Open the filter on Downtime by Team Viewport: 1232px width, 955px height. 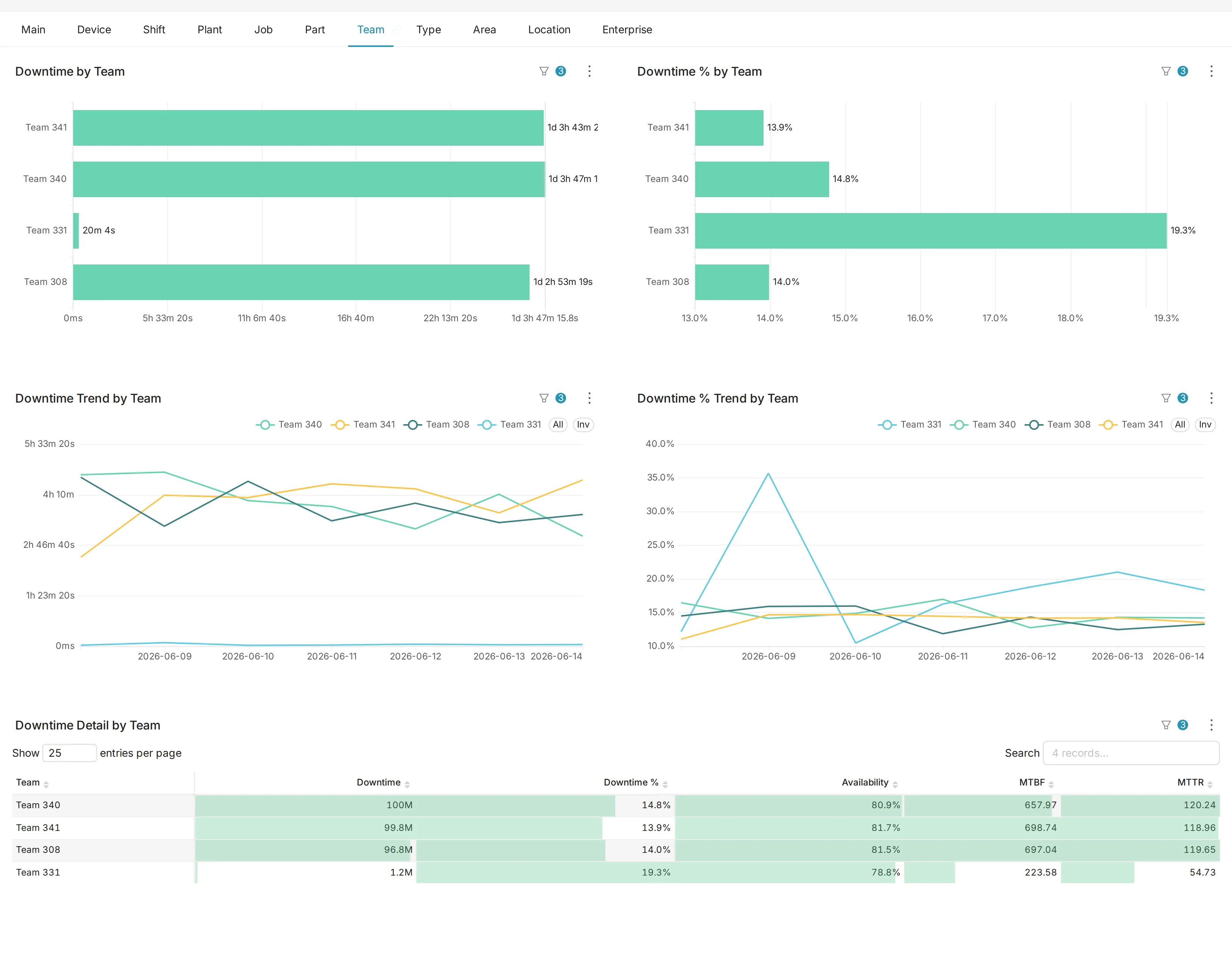click(x=544, y=71)
